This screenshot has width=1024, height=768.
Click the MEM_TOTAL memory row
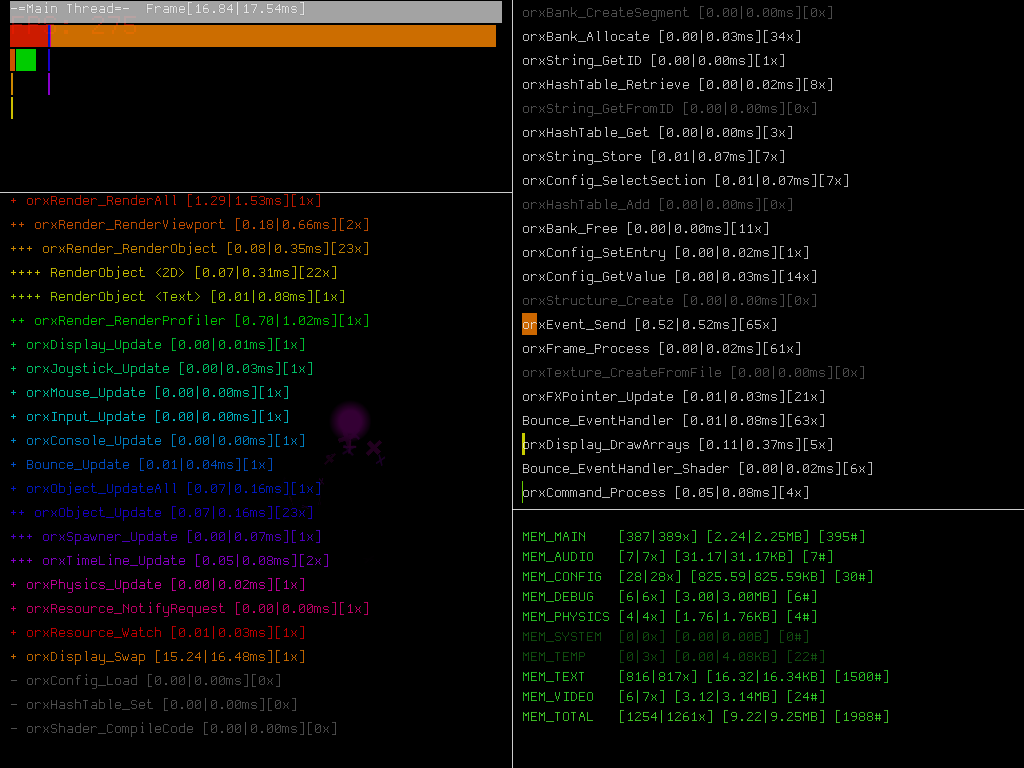pos(706,717)
